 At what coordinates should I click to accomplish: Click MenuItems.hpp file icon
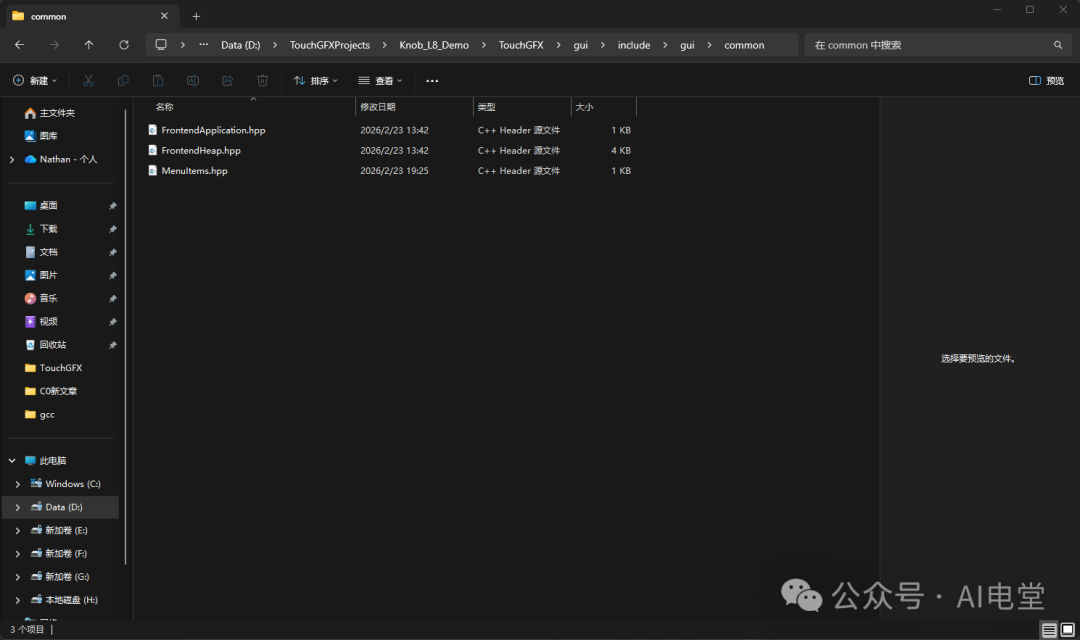click(x=153, y=171)
